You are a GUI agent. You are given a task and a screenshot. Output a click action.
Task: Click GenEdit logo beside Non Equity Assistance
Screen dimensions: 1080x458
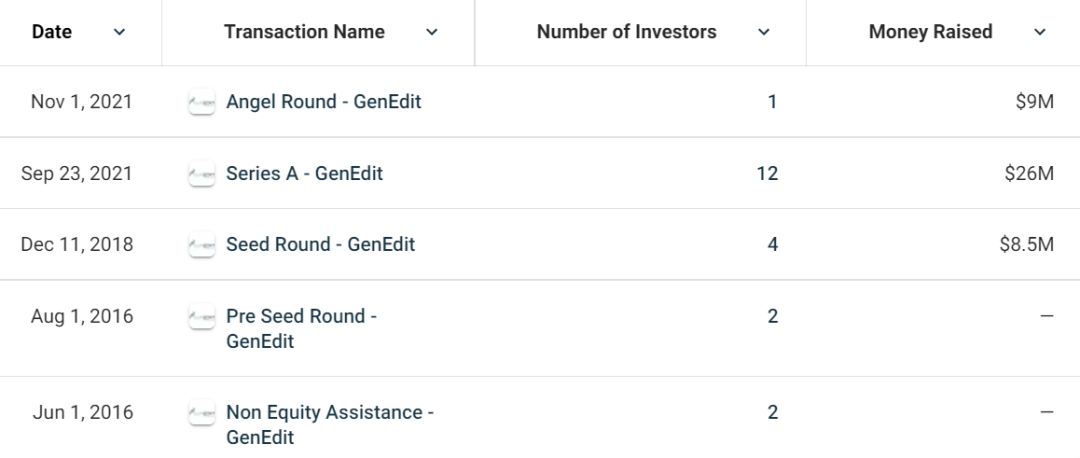[202, 413]
